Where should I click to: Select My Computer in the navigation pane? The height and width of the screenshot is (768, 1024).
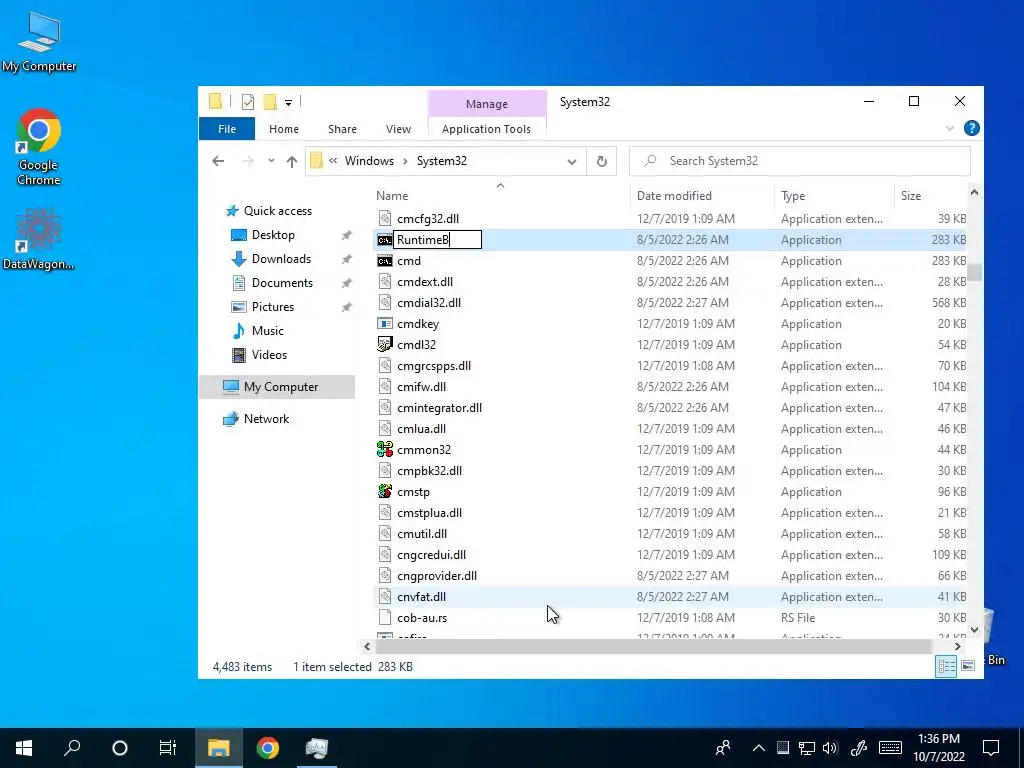281,387
